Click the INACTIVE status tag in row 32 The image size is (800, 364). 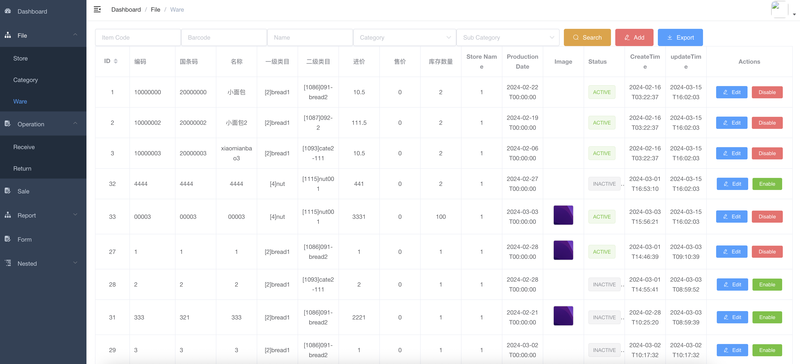pos(604,184)
